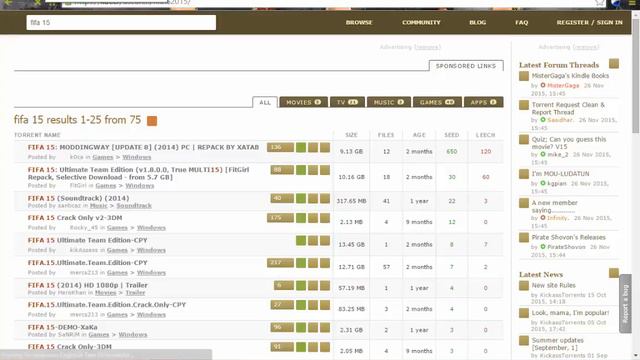Image resolution: width=640 pixels, height=360 pixels.
Task: Click icon next to New site Rules news
Action: tap(524, 286)
